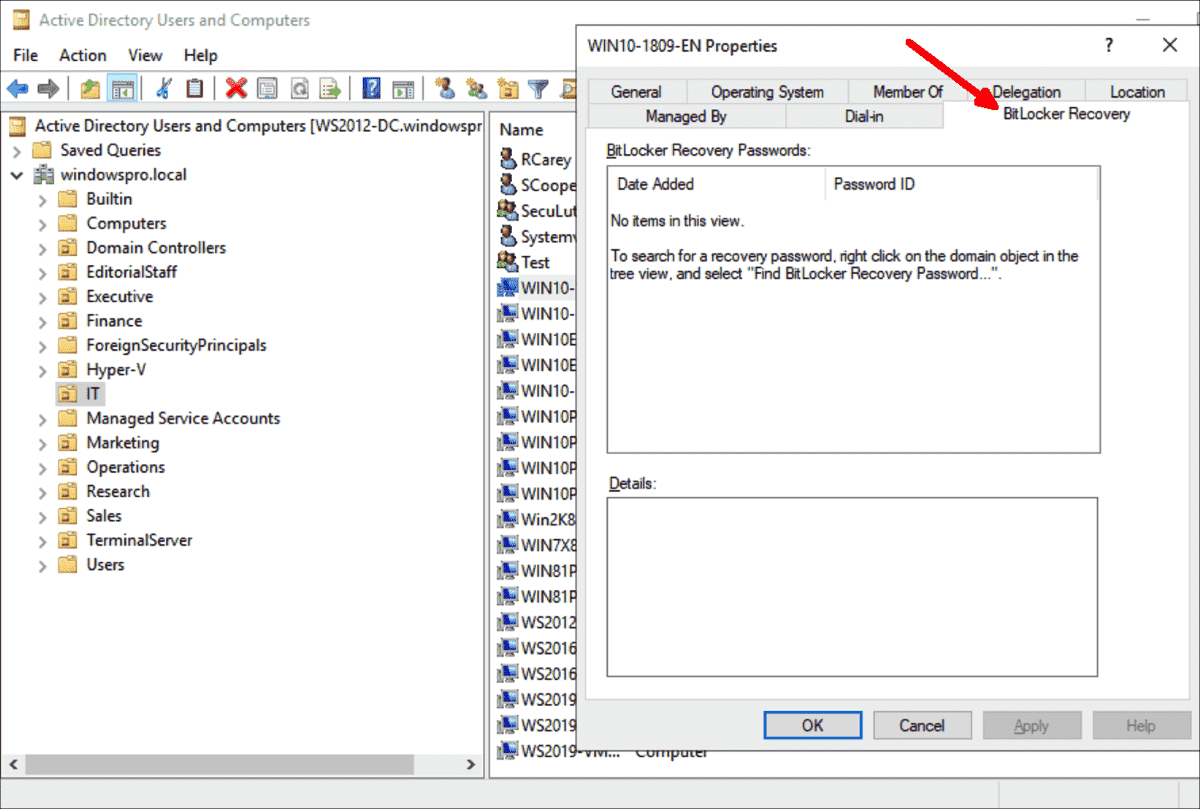The height and width of the screenshot is (809, 1200).
Task: Delete selected object with red X icon
Action: point(235,88)
